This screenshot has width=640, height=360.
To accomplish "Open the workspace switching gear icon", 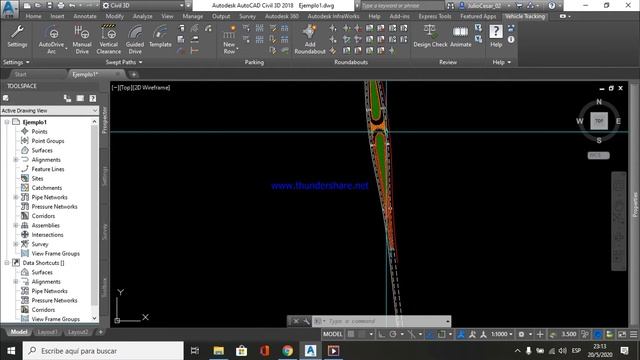I will [x=521, y=334].
